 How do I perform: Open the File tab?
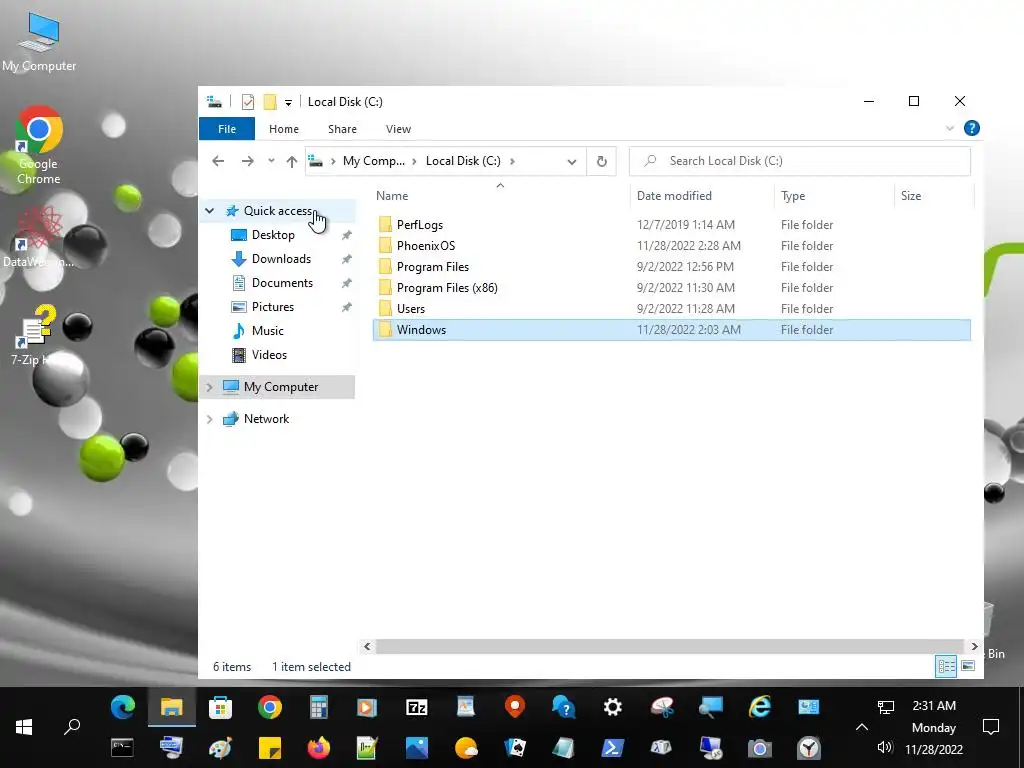[x=227, y=129]
